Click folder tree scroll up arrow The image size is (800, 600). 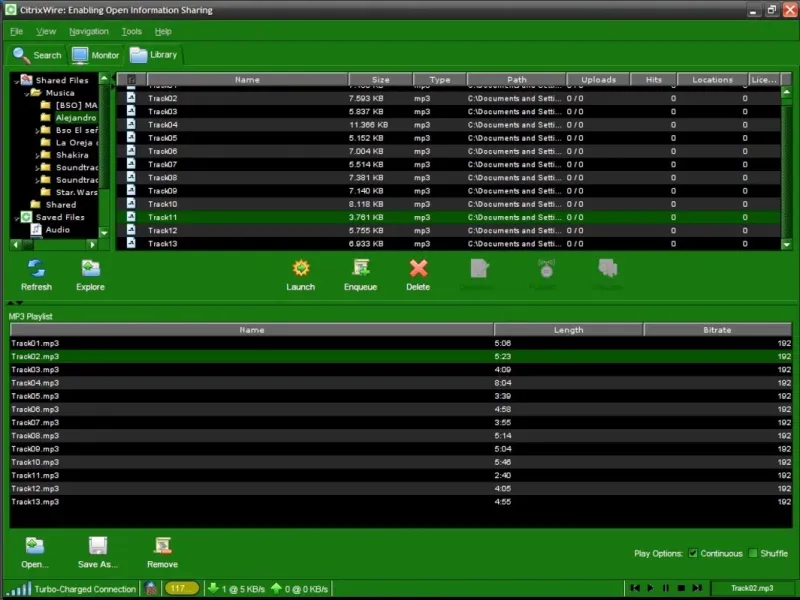tap(104, 78)
